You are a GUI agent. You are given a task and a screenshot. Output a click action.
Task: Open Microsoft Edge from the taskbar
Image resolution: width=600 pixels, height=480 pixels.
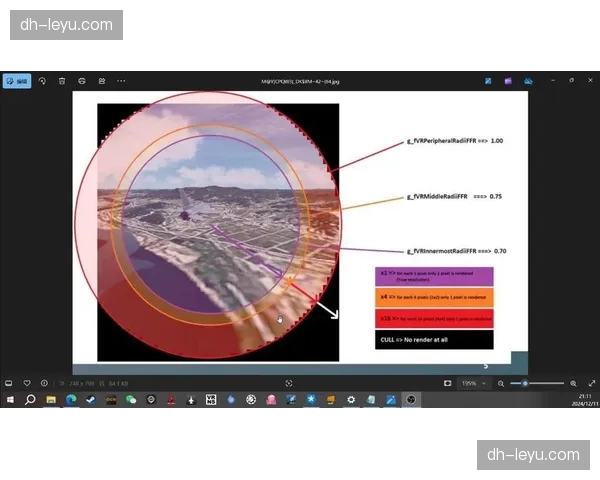click(71, 399)
